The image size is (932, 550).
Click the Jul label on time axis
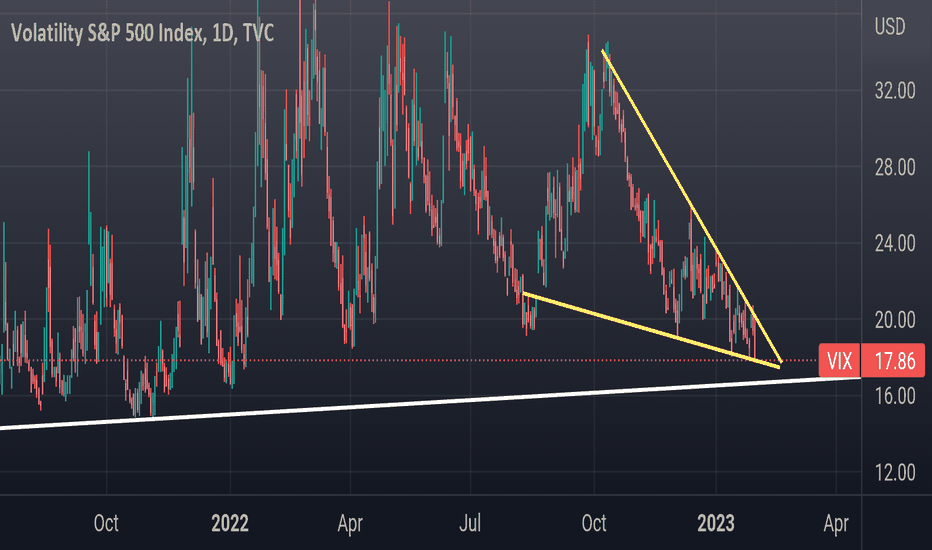(470, 523)
